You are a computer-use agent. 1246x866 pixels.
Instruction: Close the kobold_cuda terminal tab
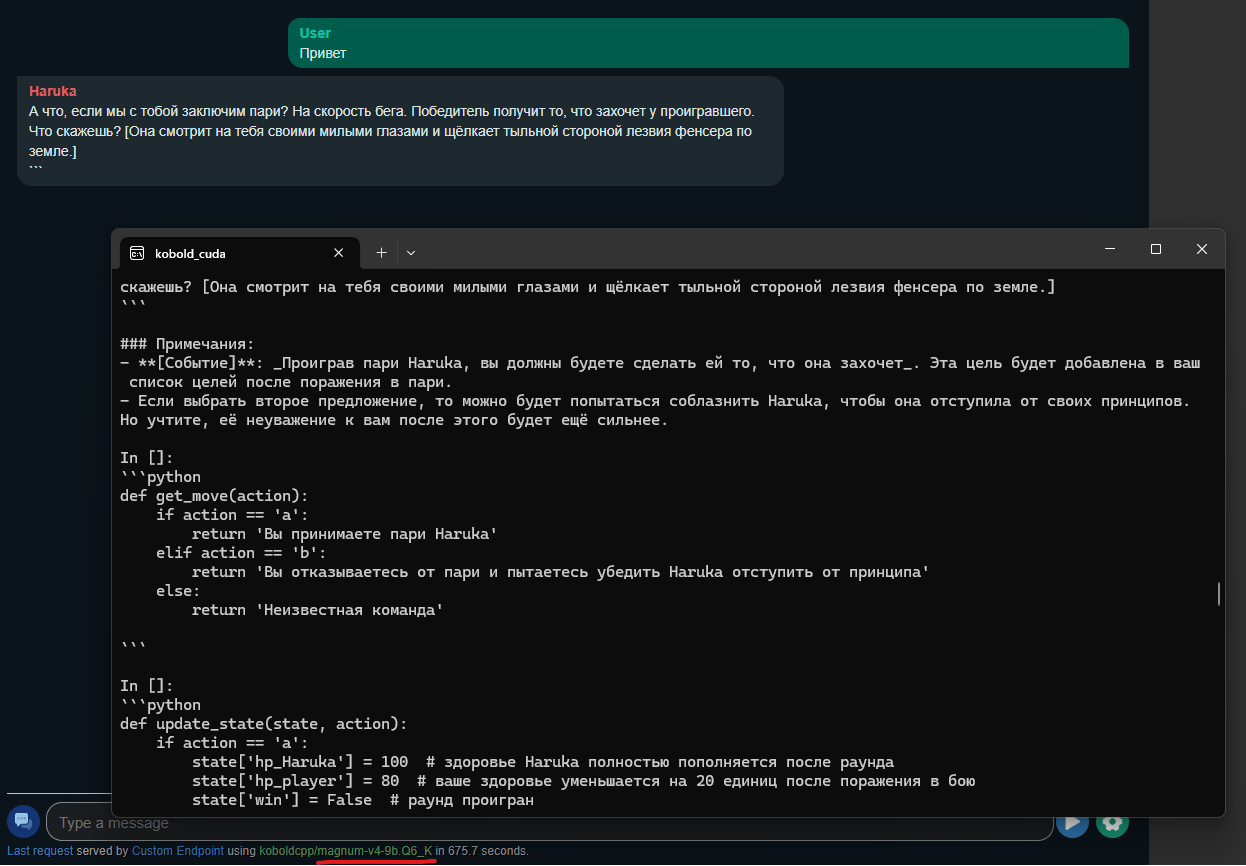(x=339, y=253)
